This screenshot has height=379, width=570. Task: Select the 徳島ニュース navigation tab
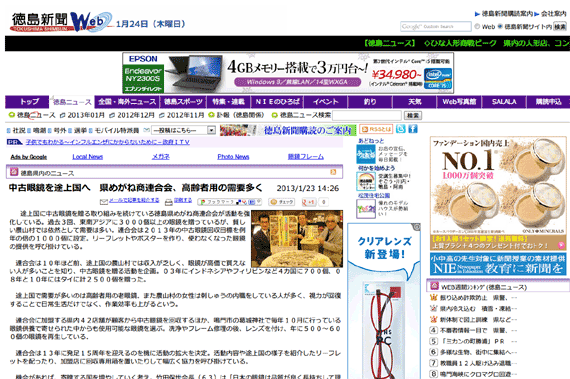pos(72,102)
